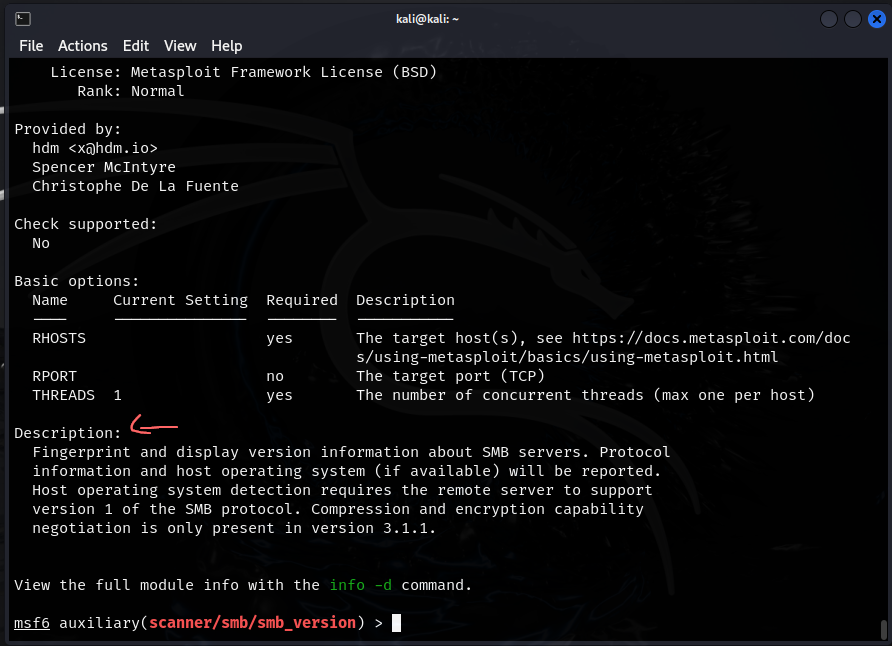This screenshot has height=646, width=892.
Task: Click the maximize window circle button
Action: tap(853, 19)
